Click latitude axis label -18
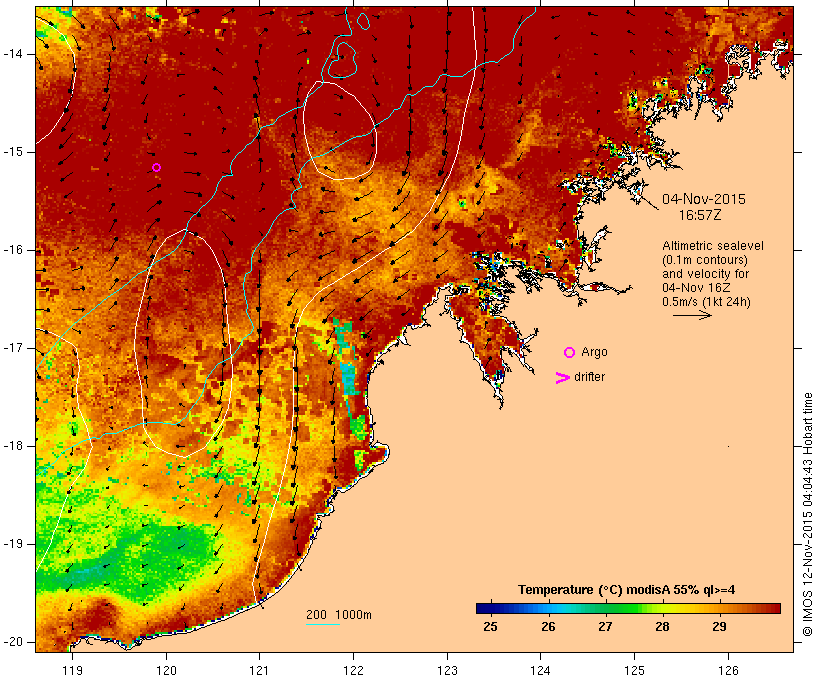 (13, 446)
